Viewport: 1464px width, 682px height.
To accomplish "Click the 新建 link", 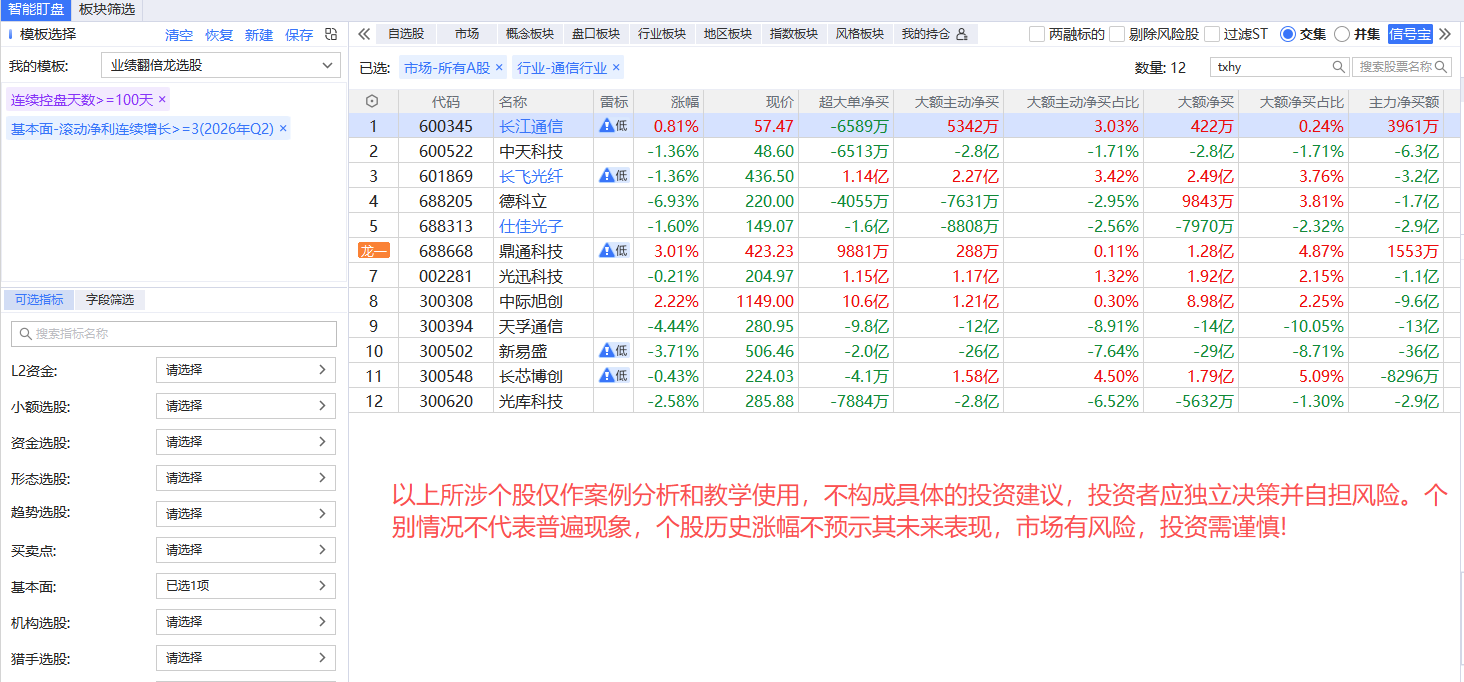I will [259, 35].
